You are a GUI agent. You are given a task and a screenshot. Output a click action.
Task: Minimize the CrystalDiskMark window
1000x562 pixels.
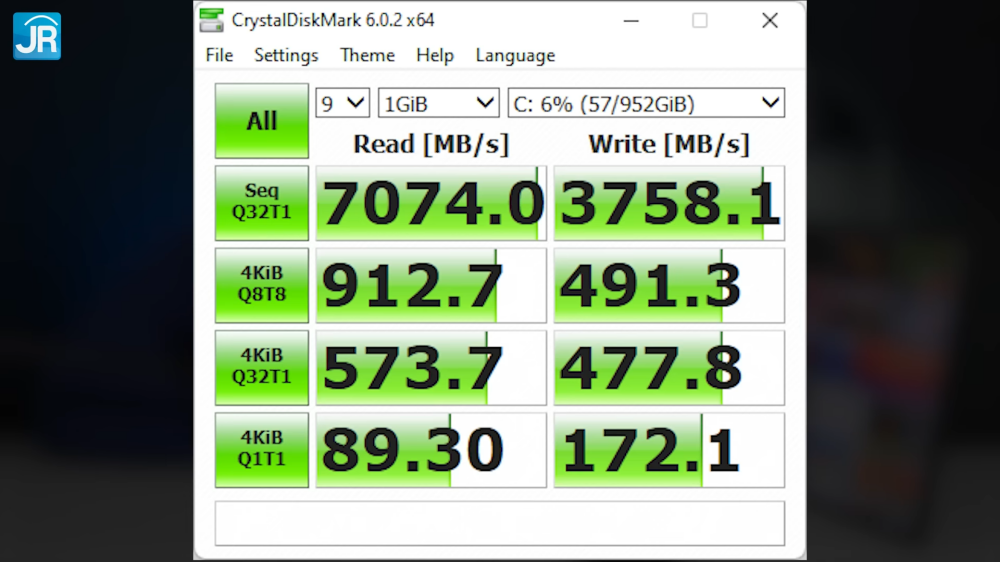click(631, 20)
